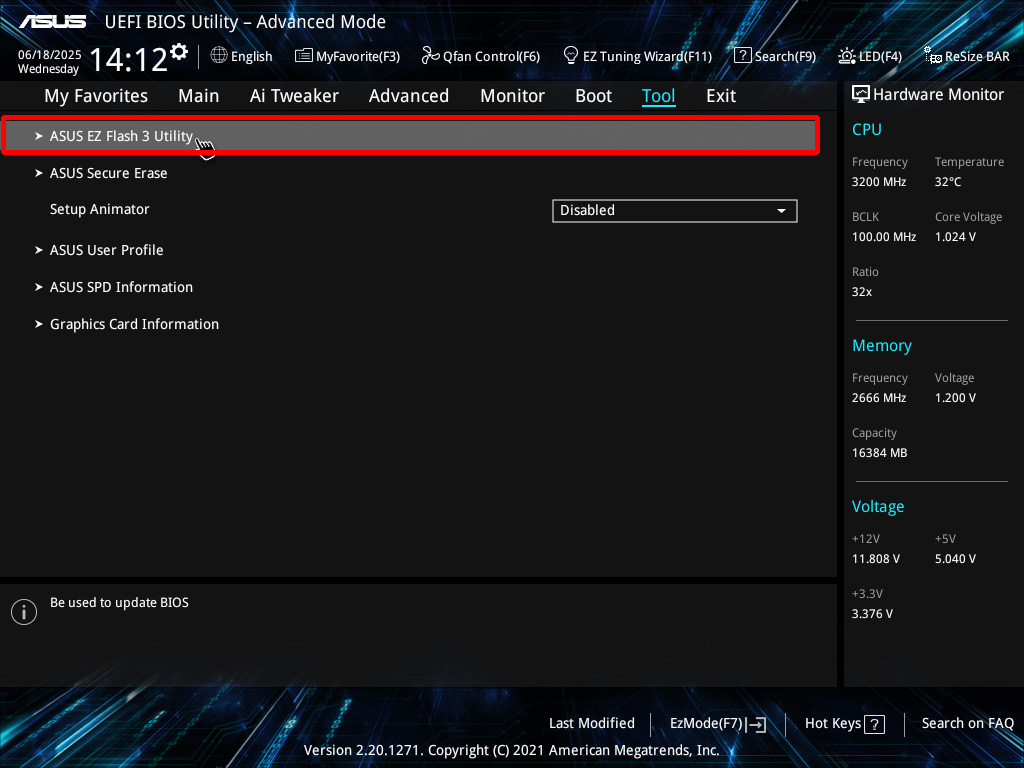Open ASUS Secure Erase entry
Image resolution: width=1024 pixels, height=768 pixels.
(108, 173)
